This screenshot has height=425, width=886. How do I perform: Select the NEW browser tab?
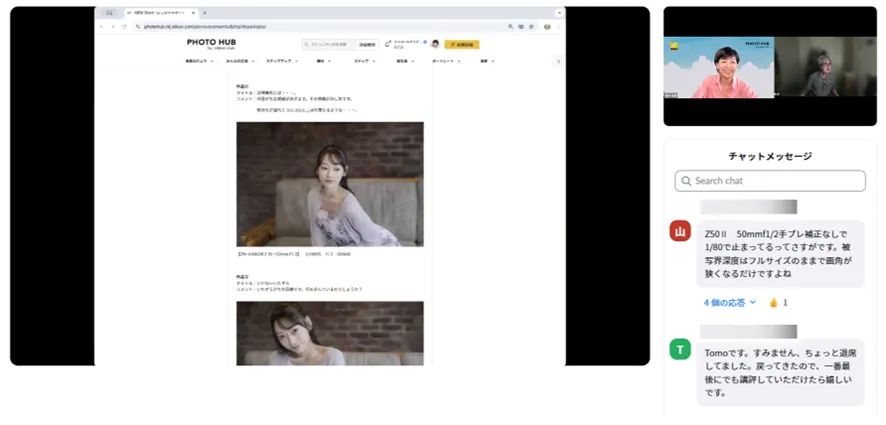point(160,13)
